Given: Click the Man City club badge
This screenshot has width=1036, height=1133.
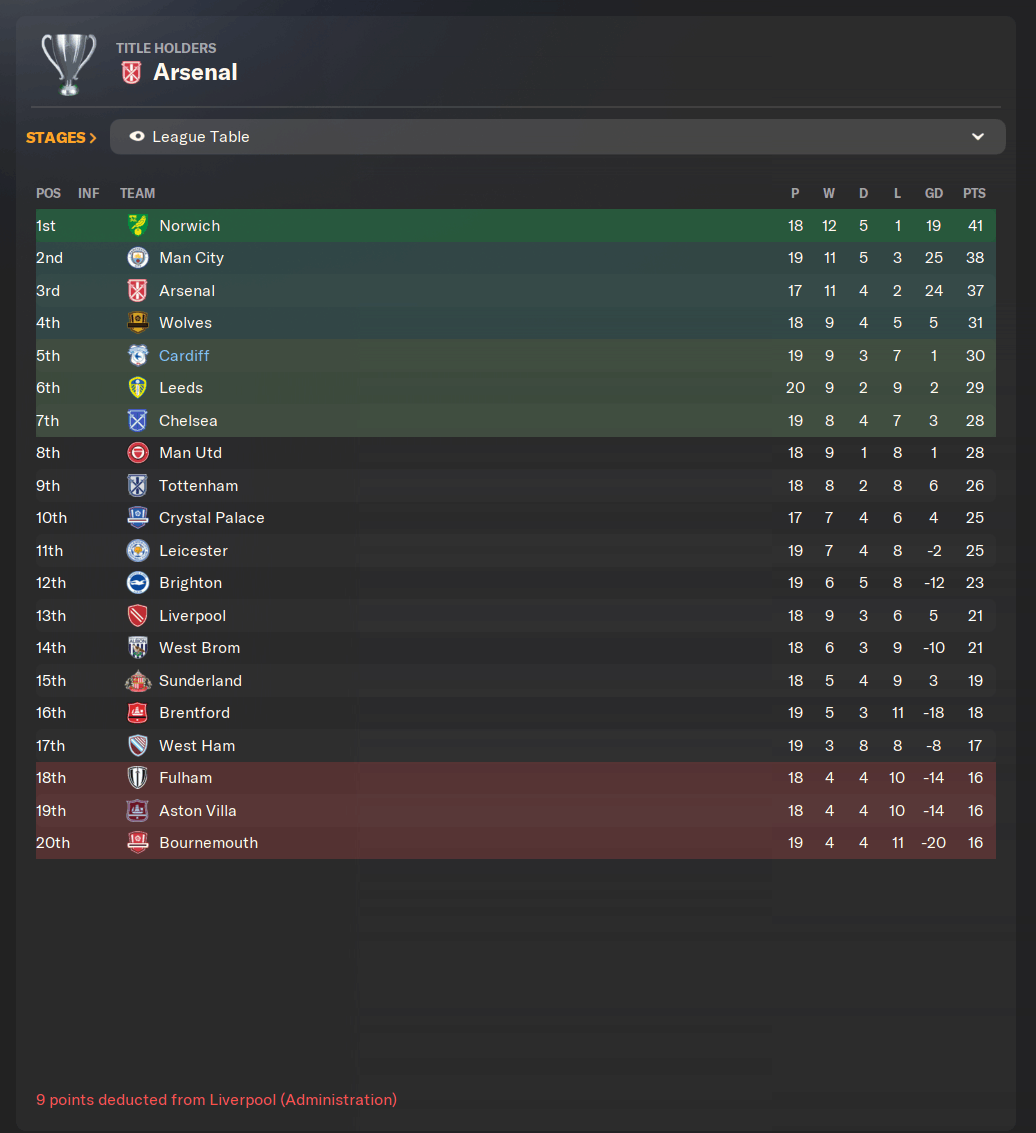Looking at the screenshot, I should (x=138, y=258).
